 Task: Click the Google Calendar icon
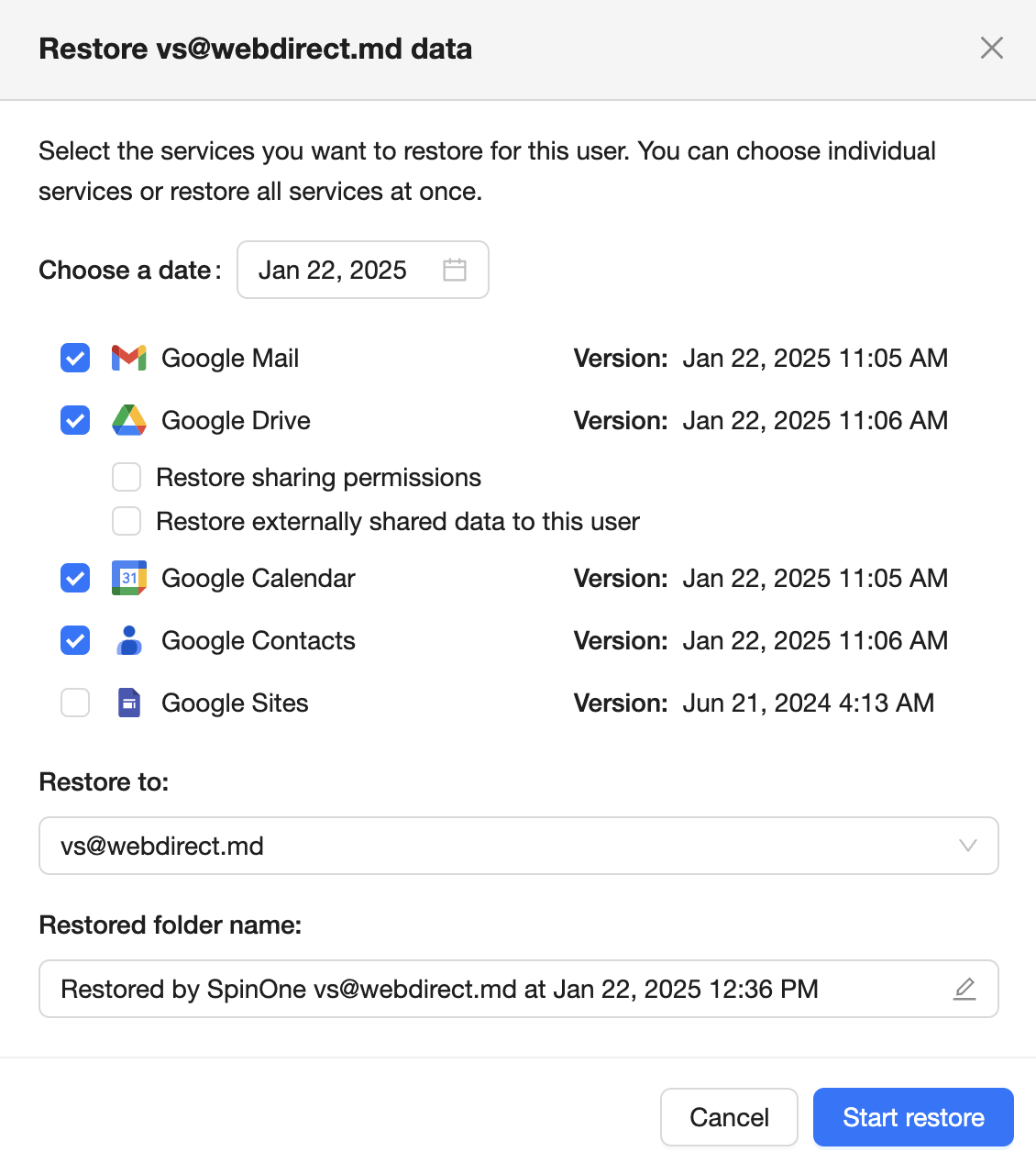[x=129, y=578]
